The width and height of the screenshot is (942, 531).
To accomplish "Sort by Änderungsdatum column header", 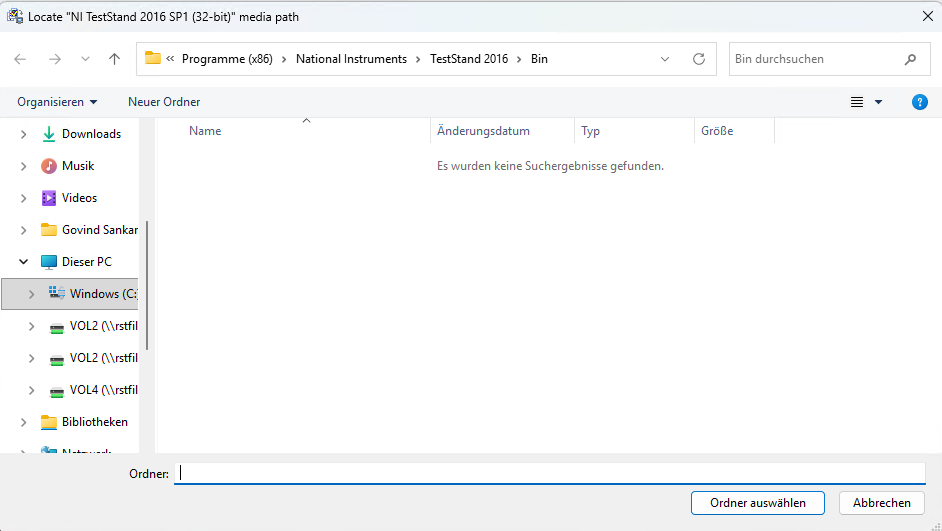I will pyautogui.click(x=483, y=131).
